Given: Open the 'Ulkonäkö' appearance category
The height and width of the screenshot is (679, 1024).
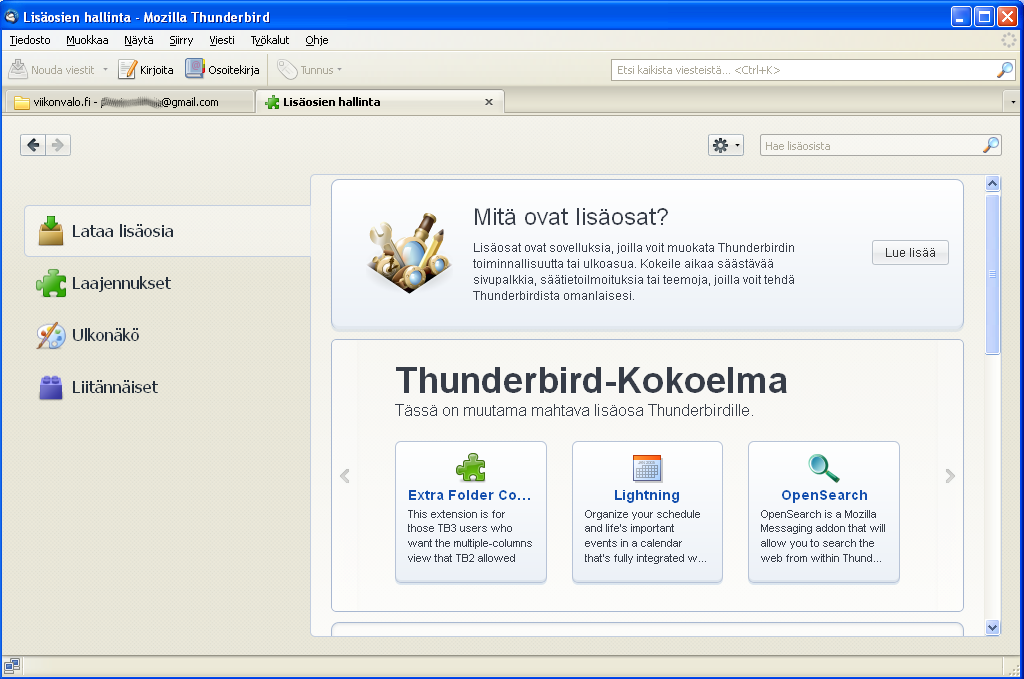Looking at the screenshot, I should [167, 335].
